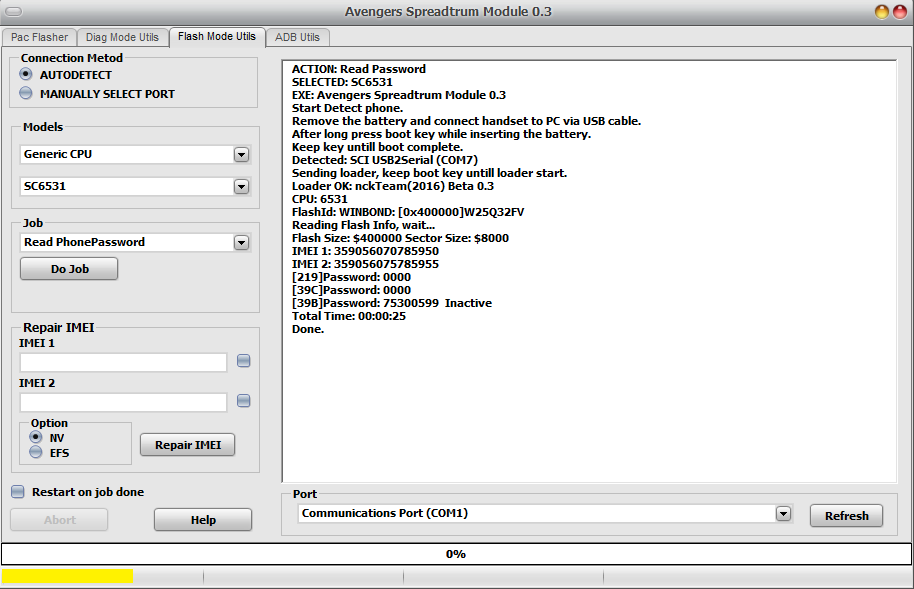Select the EFS option

point(49,453)
